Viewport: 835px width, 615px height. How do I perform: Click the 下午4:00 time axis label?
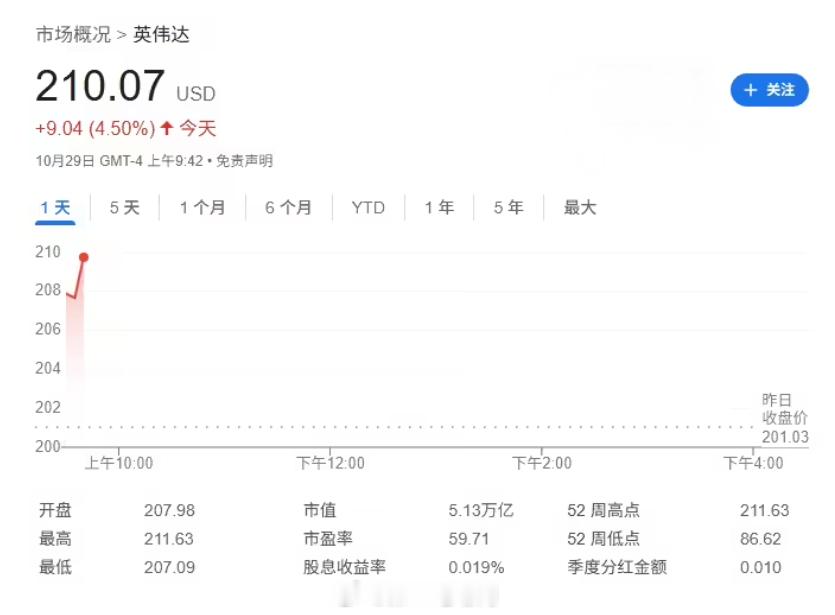pyautogui.click(x=753, y=463)
